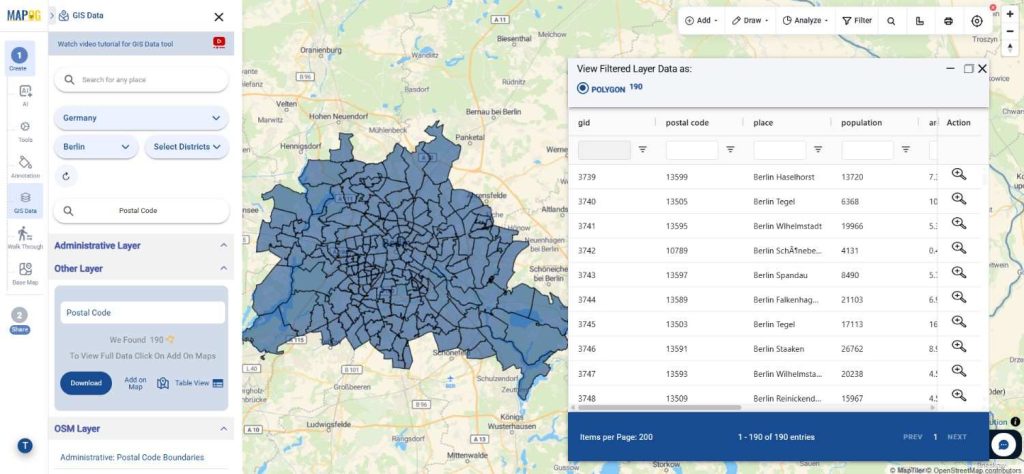Open the Share step in sidebar
Viewport: 1024px width, 474px height.
pyautogui.click(x=20, y=320)
